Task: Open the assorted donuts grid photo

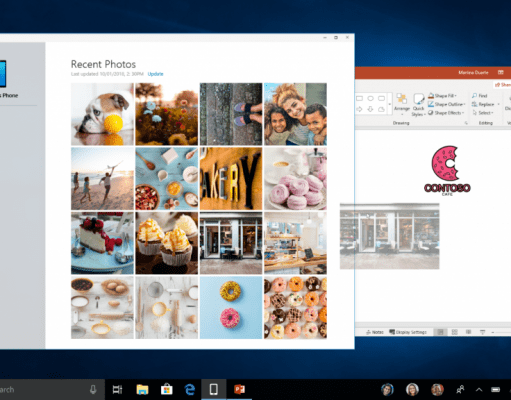Action: coord(295,307)
